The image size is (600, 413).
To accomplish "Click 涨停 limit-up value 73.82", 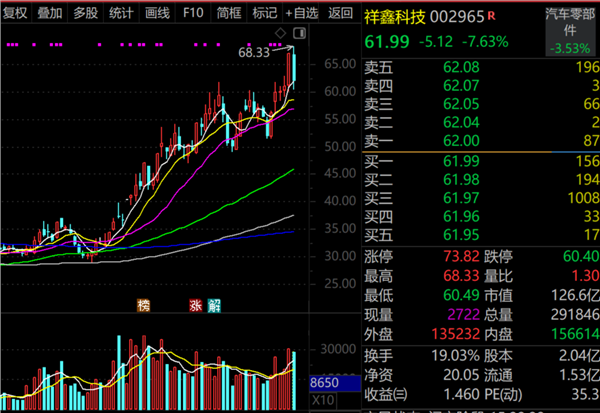I will [461, 256].
